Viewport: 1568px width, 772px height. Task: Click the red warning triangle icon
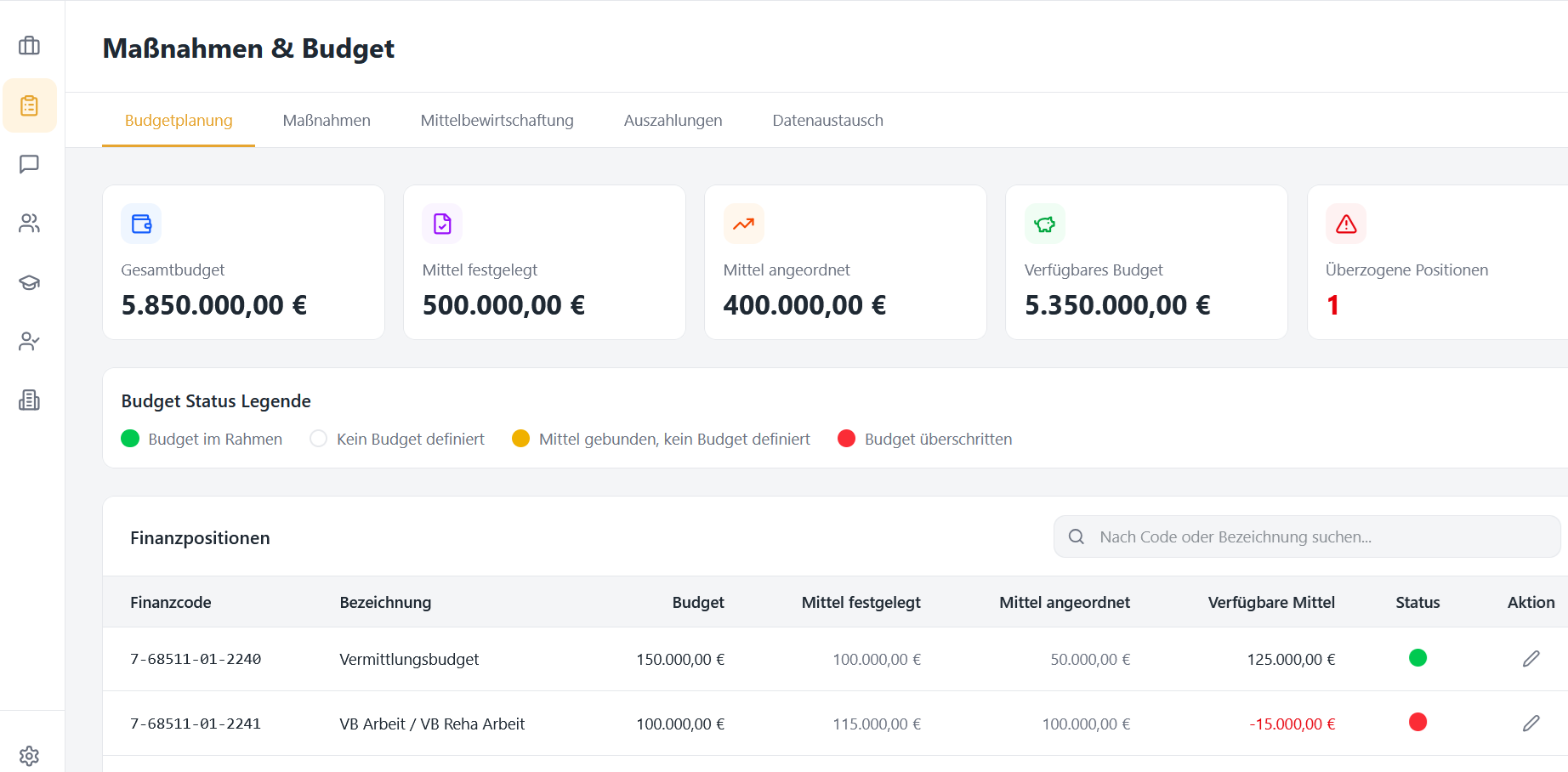[x=1345, y=224]
